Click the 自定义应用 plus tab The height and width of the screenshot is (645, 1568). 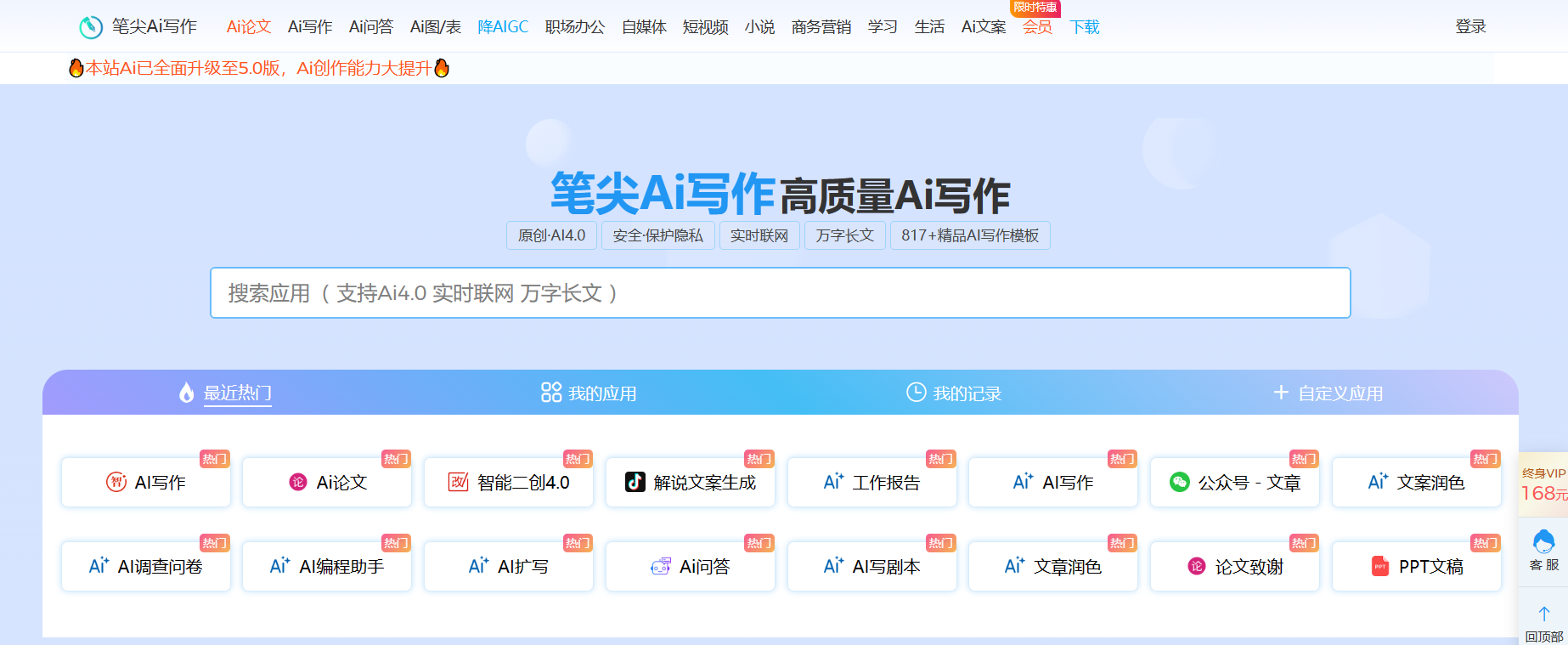[x=1328, y=393]
